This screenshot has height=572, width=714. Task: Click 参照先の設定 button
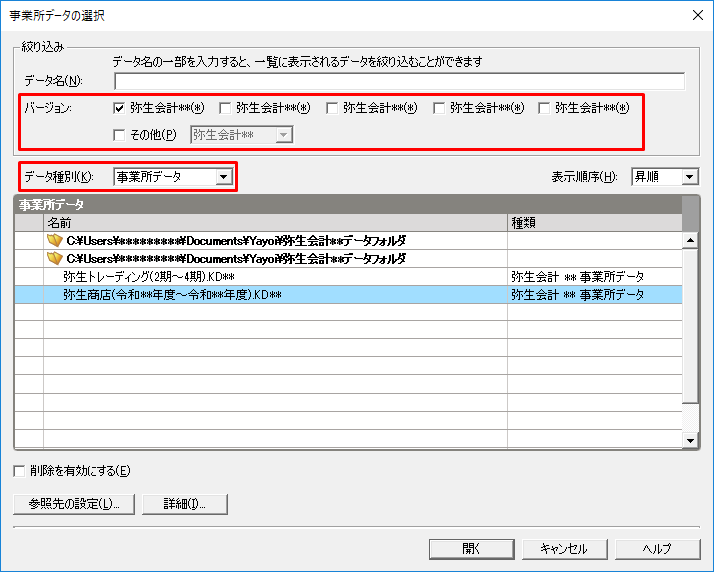[x=74, y=503]
